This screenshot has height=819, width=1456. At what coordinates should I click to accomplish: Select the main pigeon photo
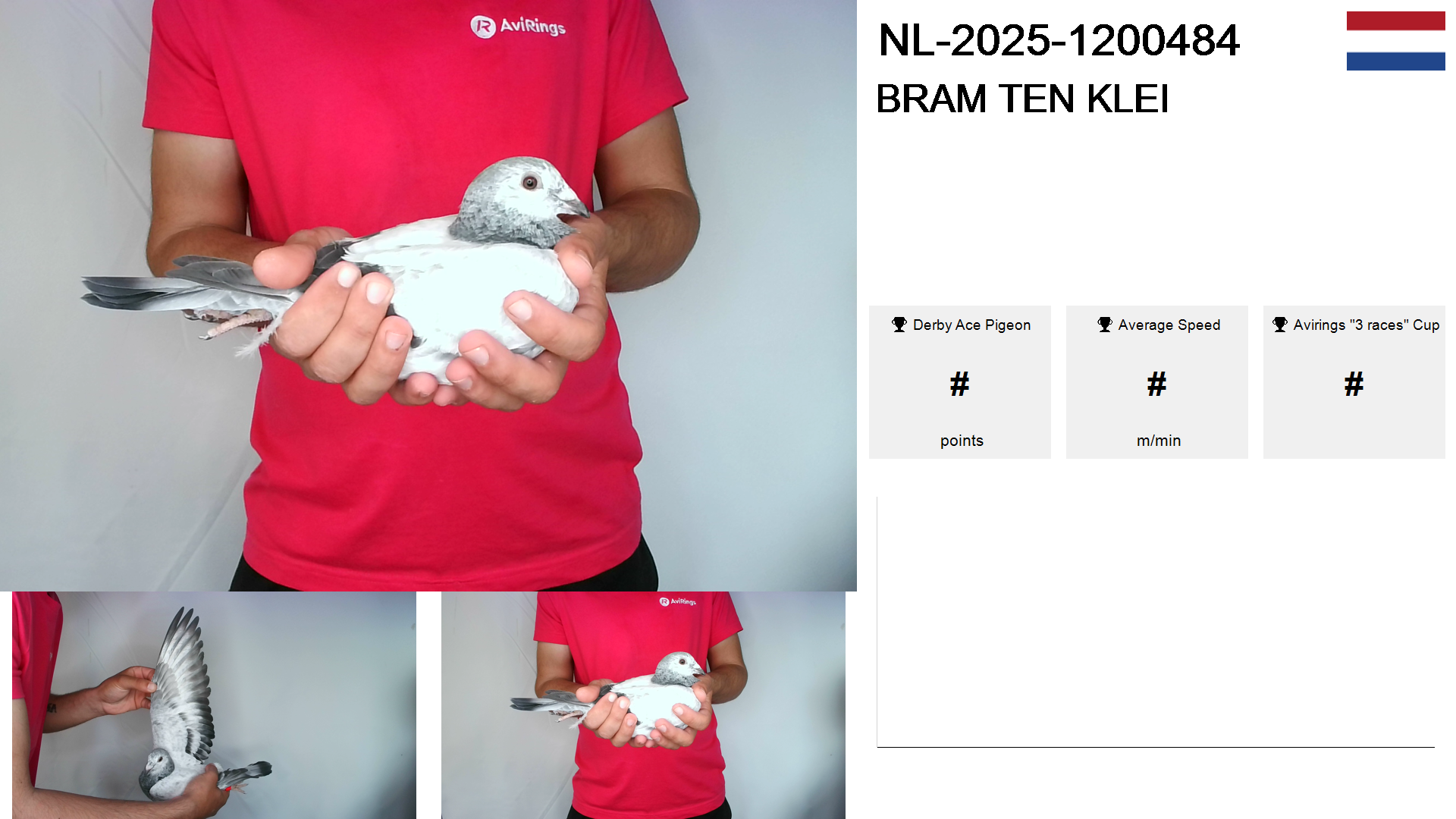pyautogui.click(x=428, y=295)
